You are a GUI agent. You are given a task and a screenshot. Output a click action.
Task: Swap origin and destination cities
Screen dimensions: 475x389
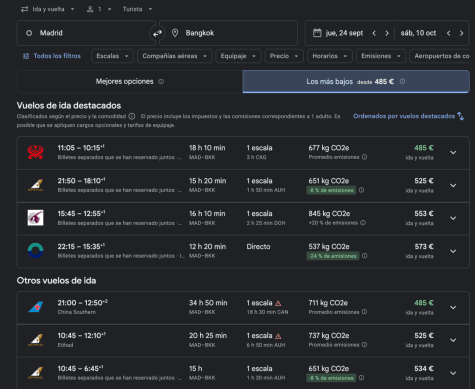pyautogui.click(x=157, y=33)
